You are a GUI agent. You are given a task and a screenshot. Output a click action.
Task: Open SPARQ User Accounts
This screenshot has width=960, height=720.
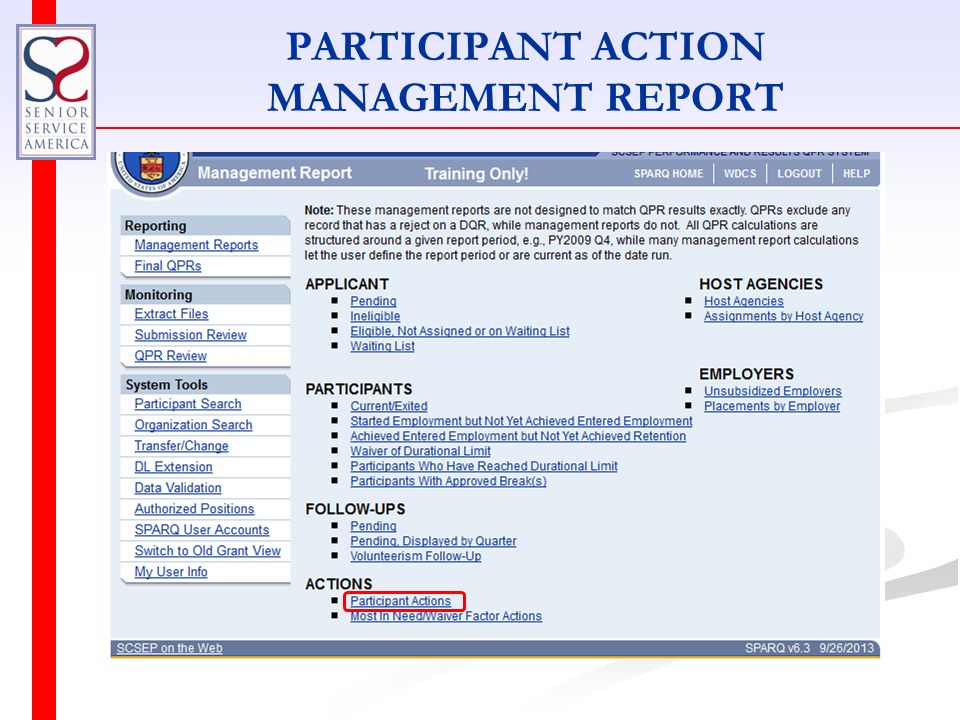201,530
